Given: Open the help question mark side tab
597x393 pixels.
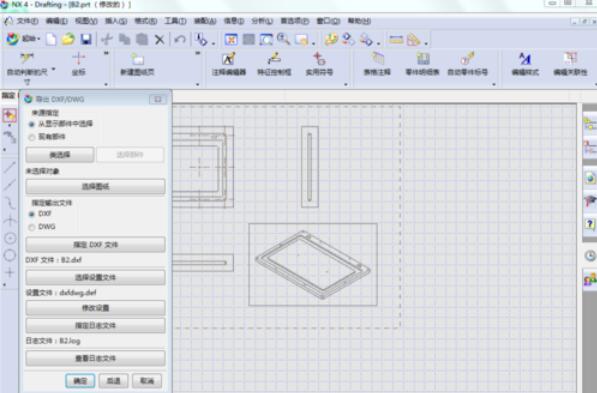Looking at the screenshot, I should [590, 224].
